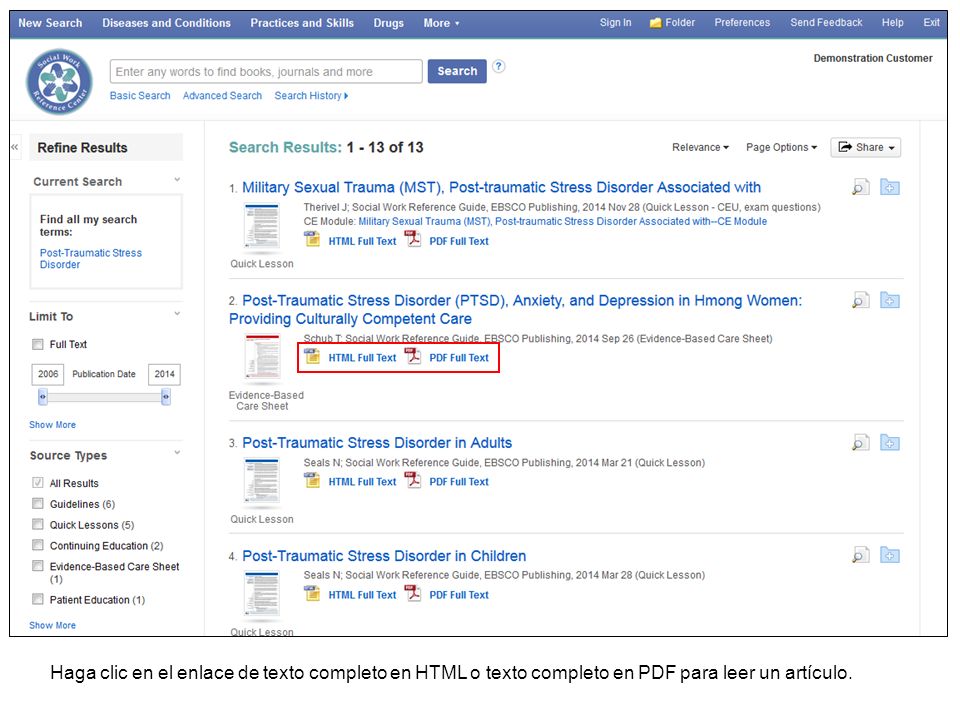Open the Military Sexual Trauma CE Module link

coord(562,221)
